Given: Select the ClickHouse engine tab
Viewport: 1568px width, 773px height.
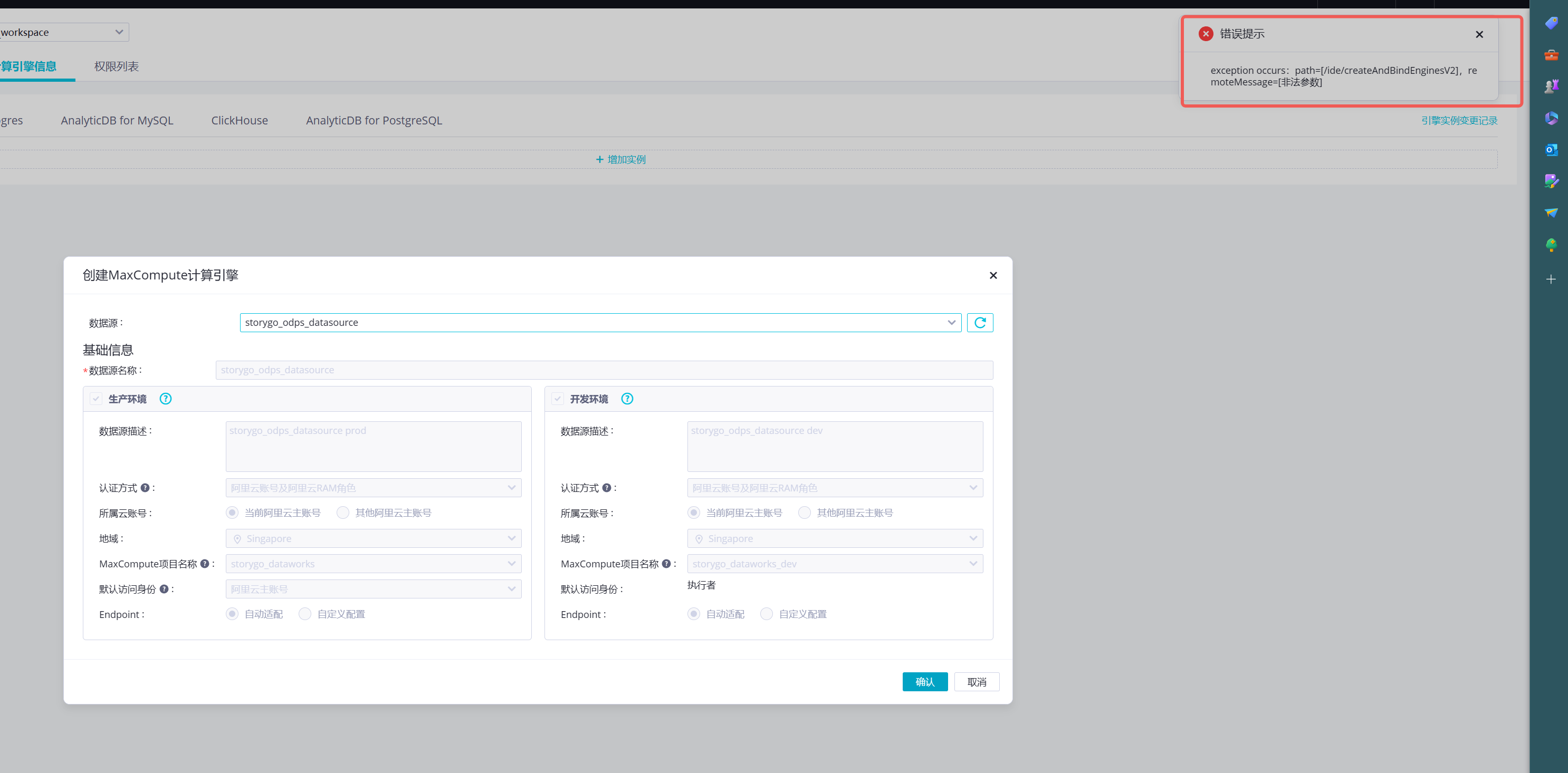Looking at the screenshot, I should point(239,120).
